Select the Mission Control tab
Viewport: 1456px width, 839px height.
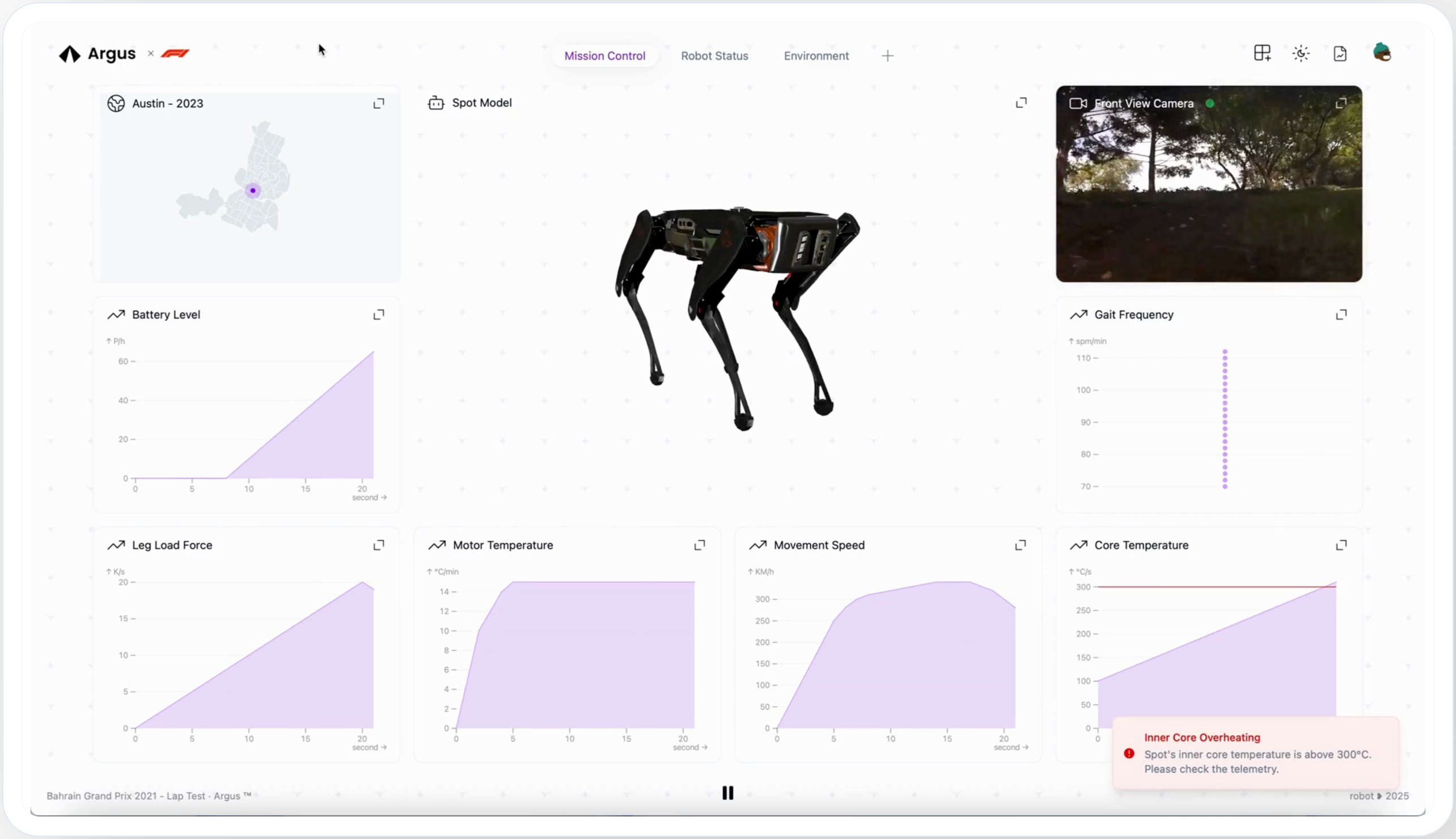[604, 56]
